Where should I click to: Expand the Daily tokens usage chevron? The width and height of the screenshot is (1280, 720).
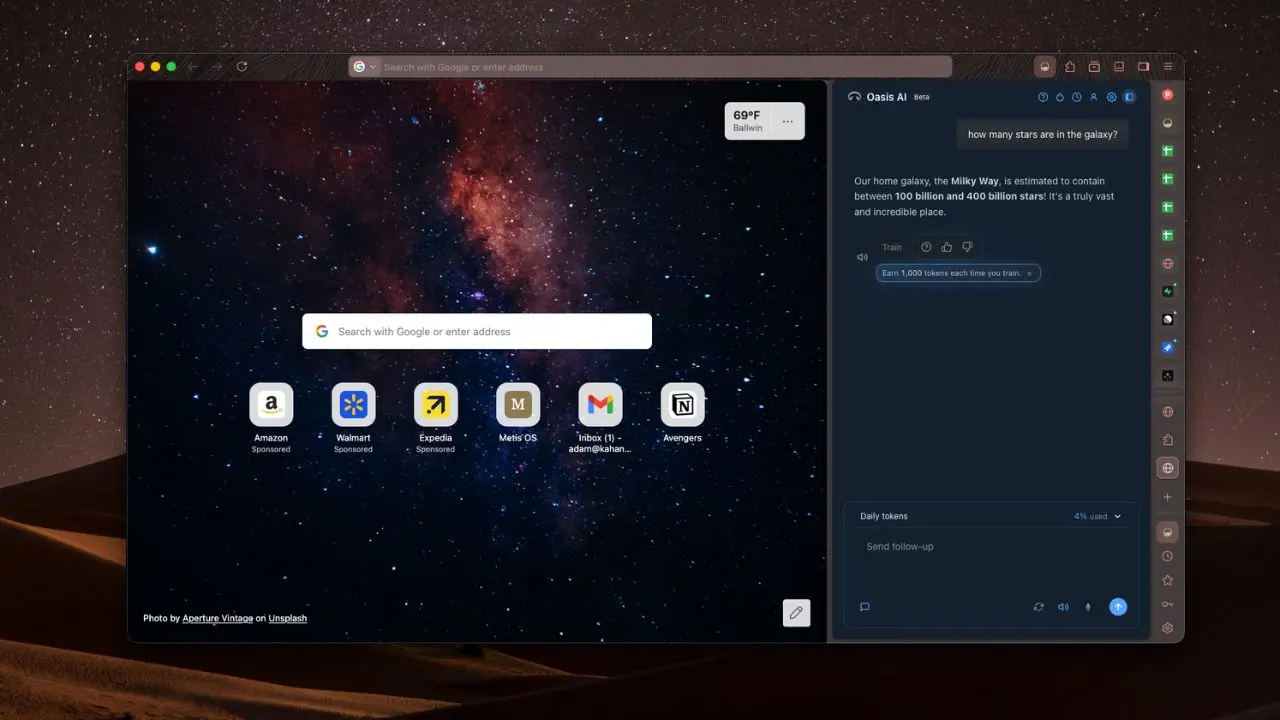1118,516
